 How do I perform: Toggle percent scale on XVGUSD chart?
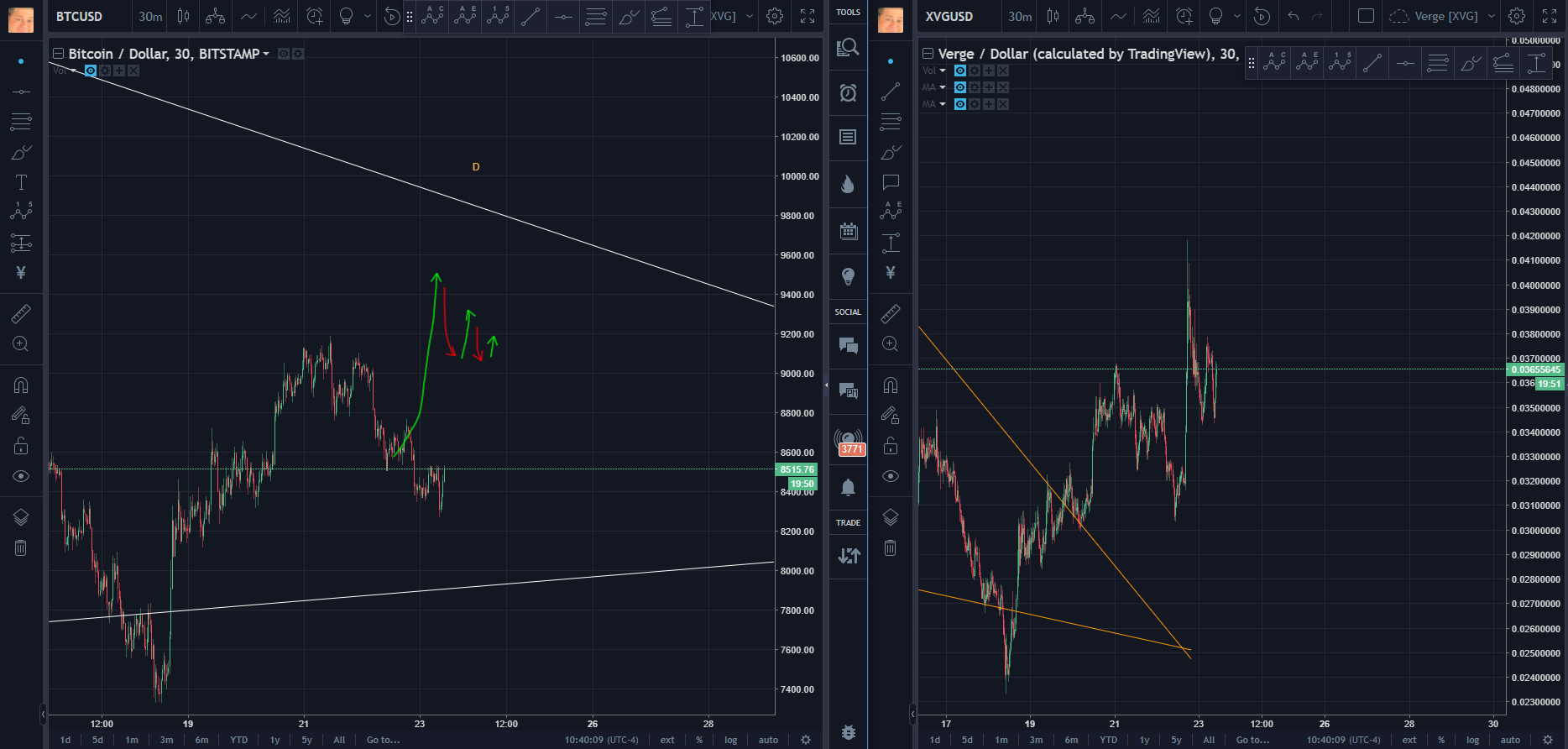coord(1441,740)
